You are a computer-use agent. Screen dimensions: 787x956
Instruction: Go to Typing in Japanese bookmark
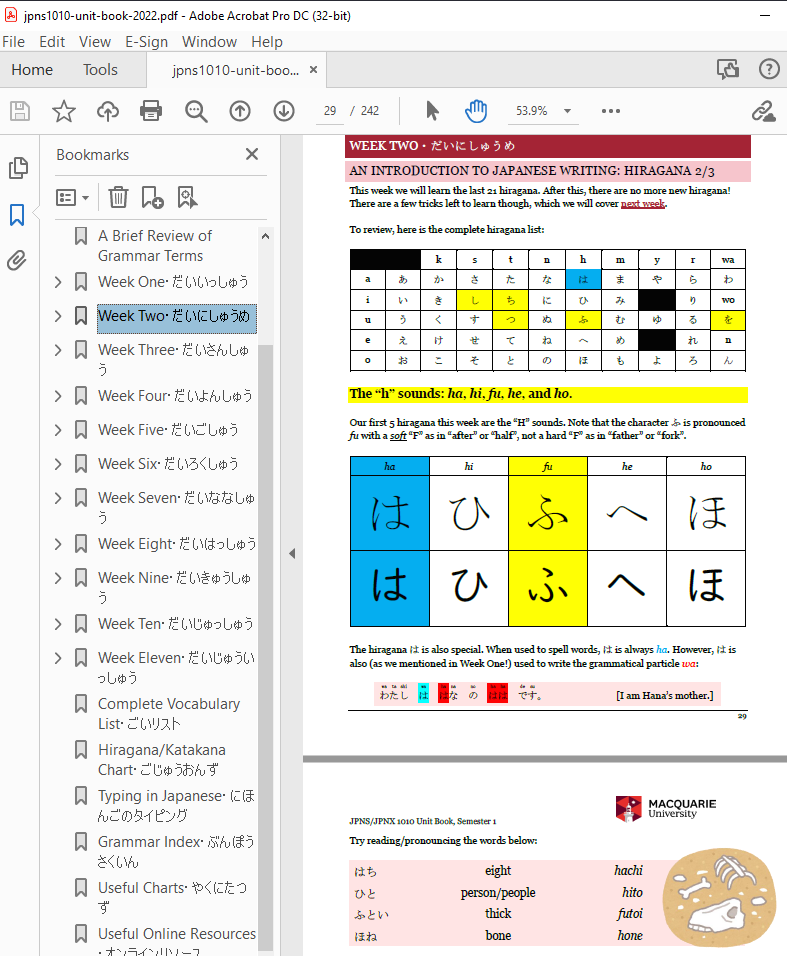pos(176,805)
